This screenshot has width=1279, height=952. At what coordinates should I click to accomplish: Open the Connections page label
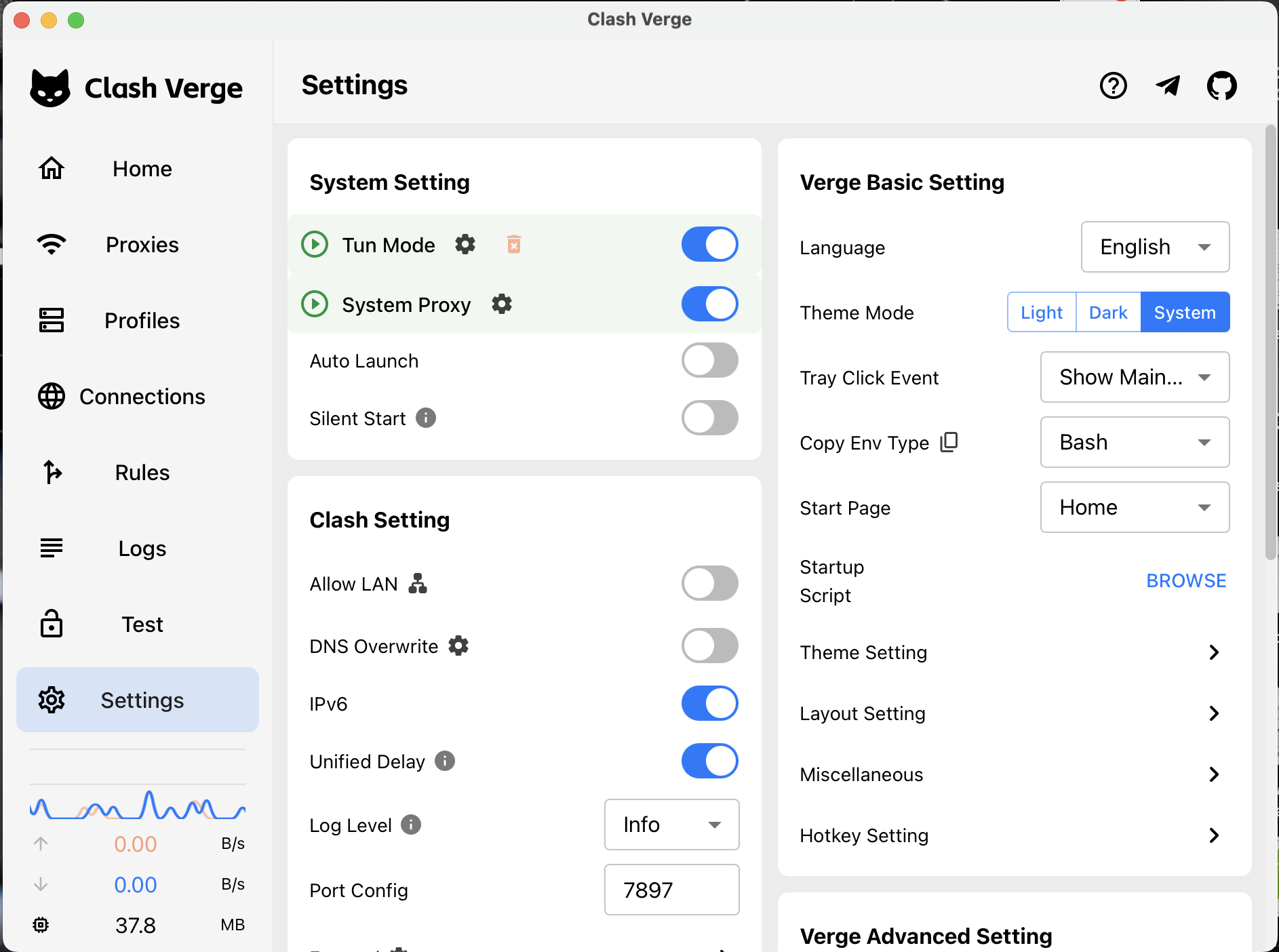click(142, 397)
